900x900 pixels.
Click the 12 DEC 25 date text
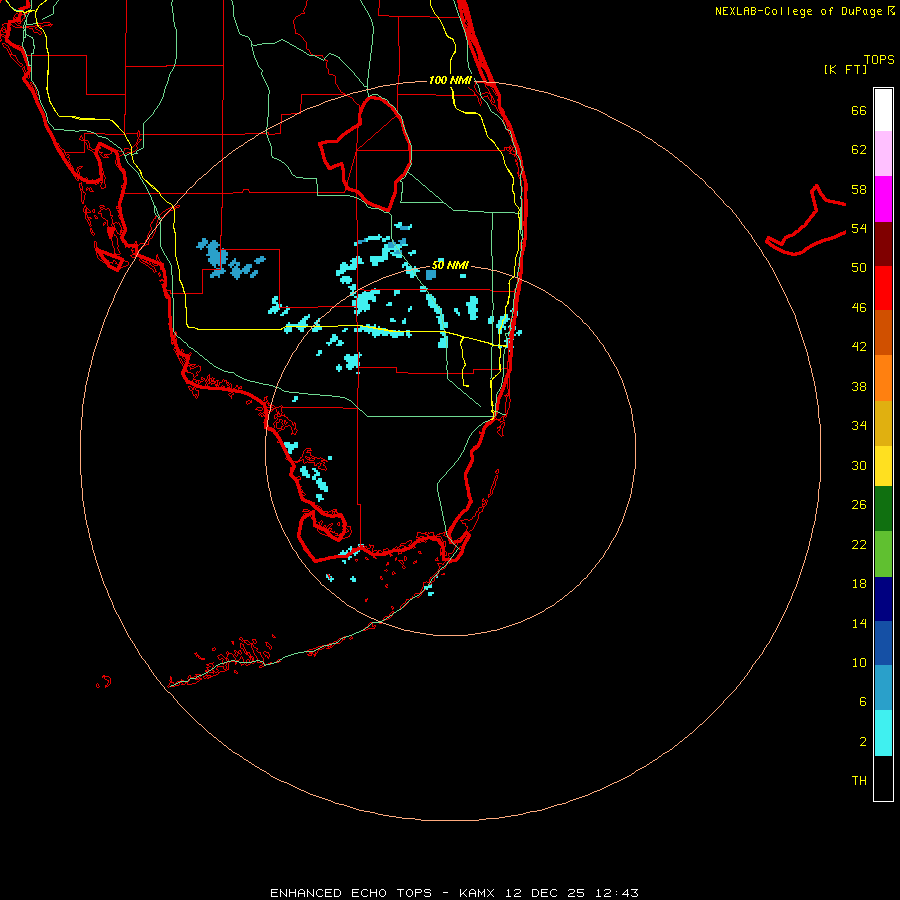pyautogui.click(x=545, y=893)
